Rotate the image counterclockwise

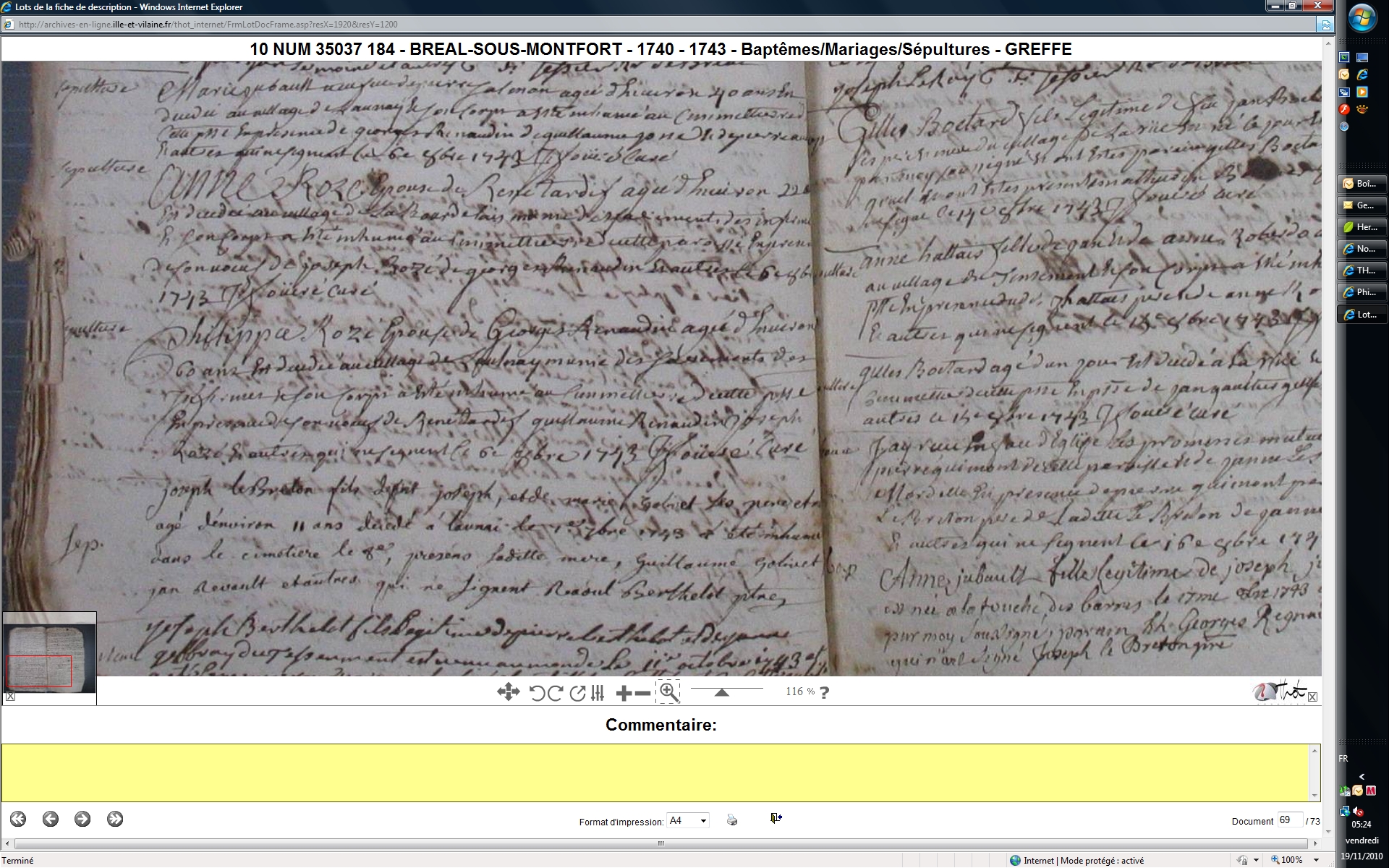pyautogui.click(x=537, y=693)
